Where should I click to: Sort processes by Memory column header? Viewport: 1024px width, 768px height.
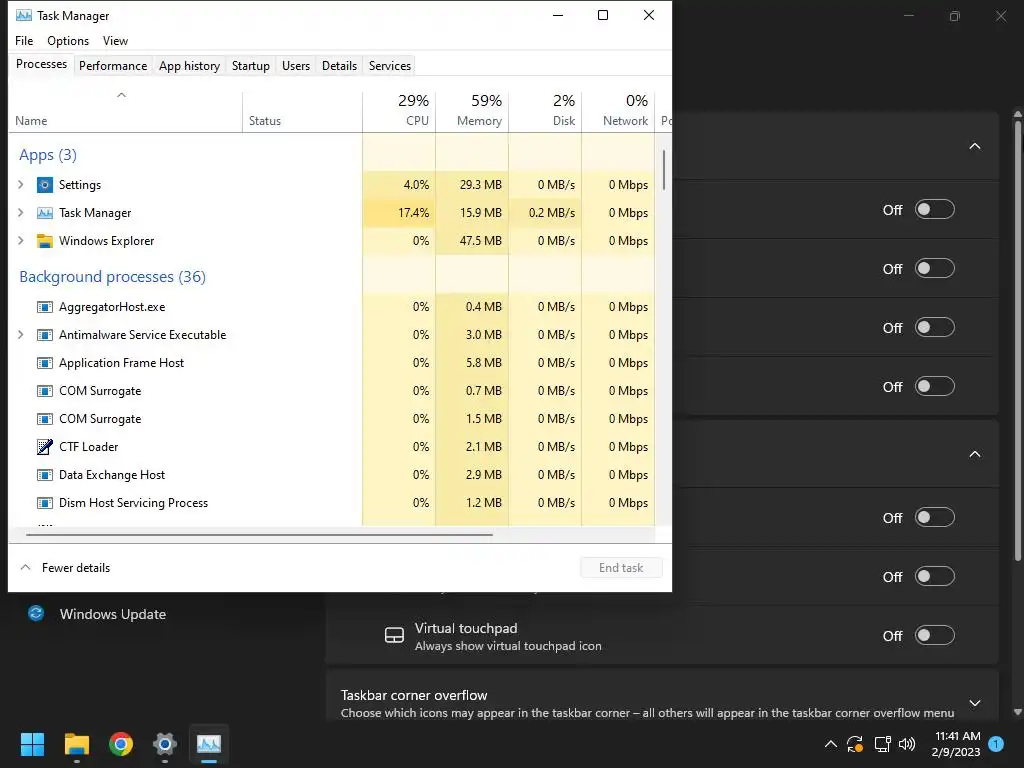tap(472, 111)
